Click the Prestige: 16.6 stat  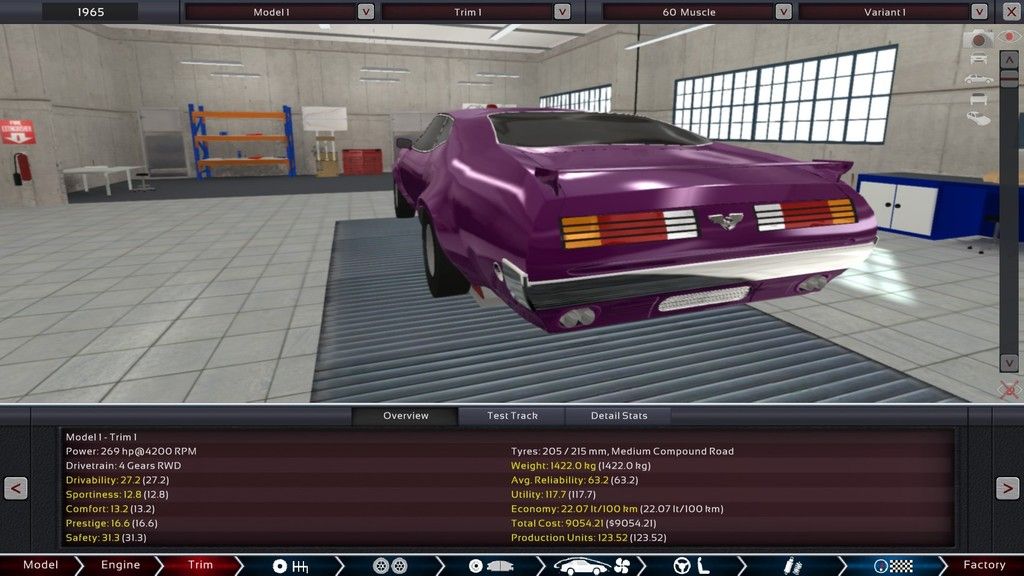coord(112,523)
